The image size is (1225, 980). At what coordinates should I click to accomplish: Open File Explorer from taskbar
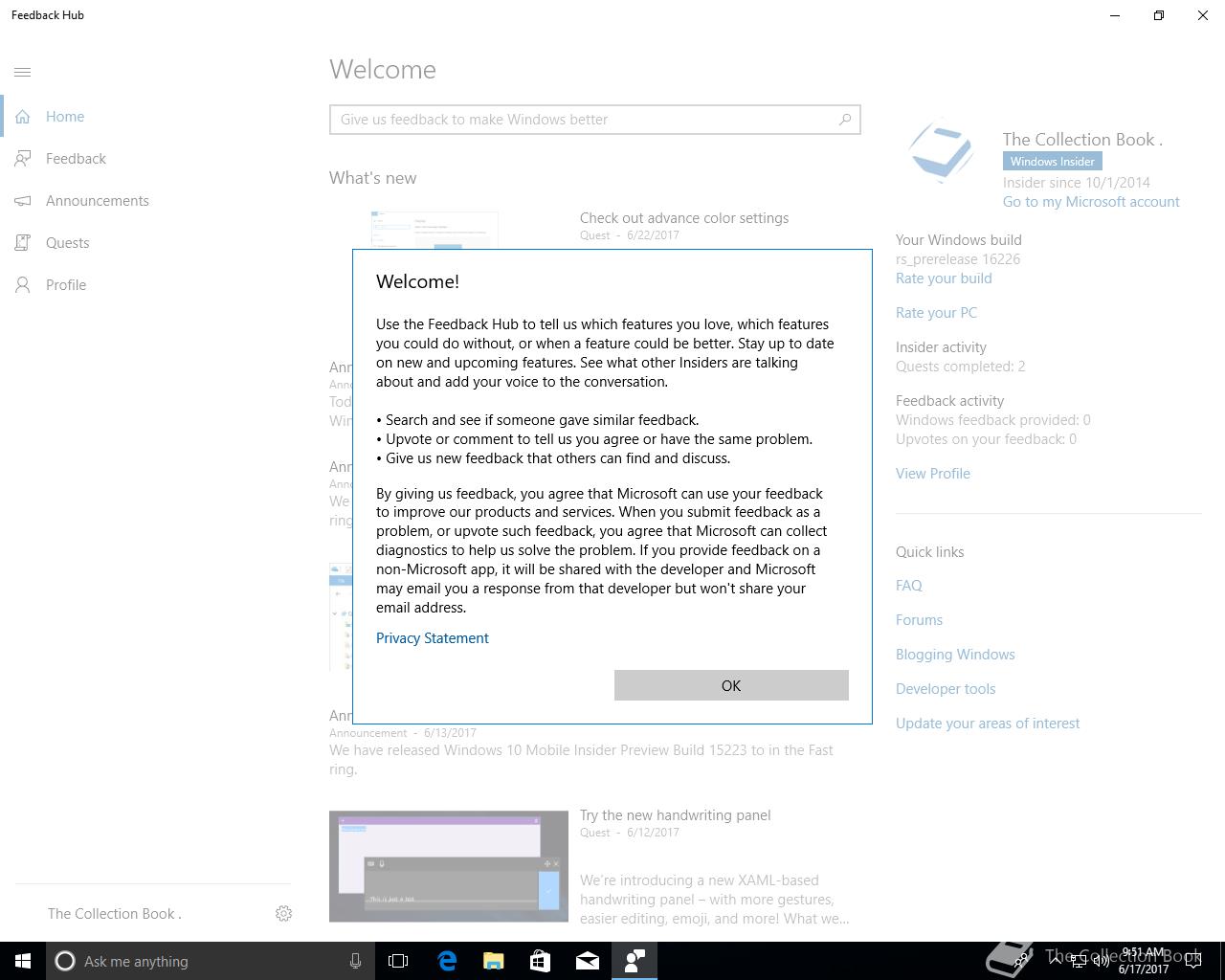[x=494, y=961]
